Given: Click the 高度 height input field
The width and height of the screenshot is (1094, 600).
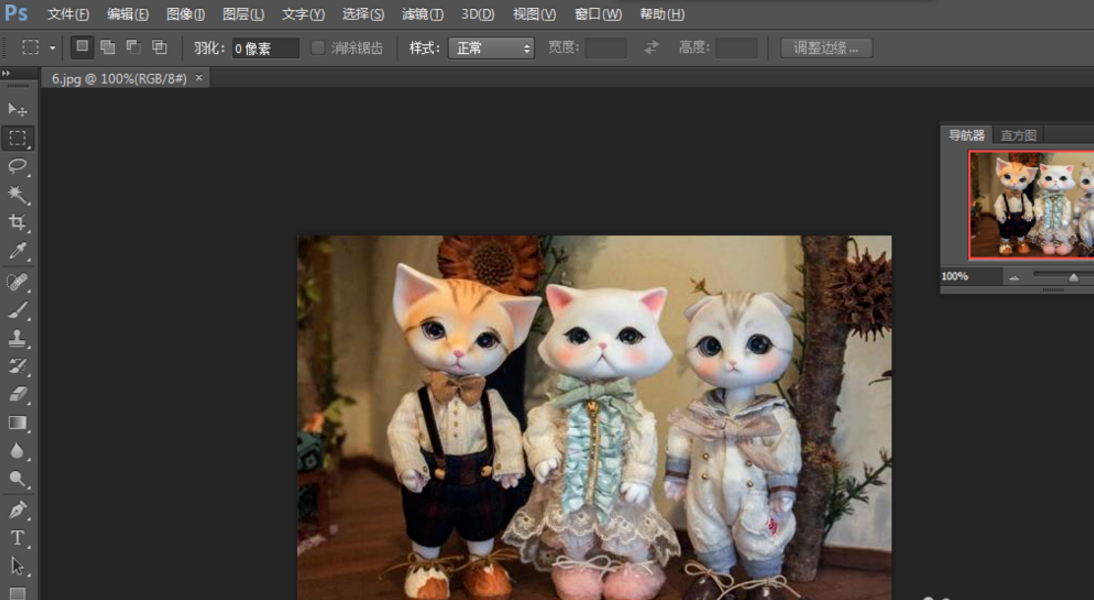Looking at the screenshot, I should [x=737, y=48].
